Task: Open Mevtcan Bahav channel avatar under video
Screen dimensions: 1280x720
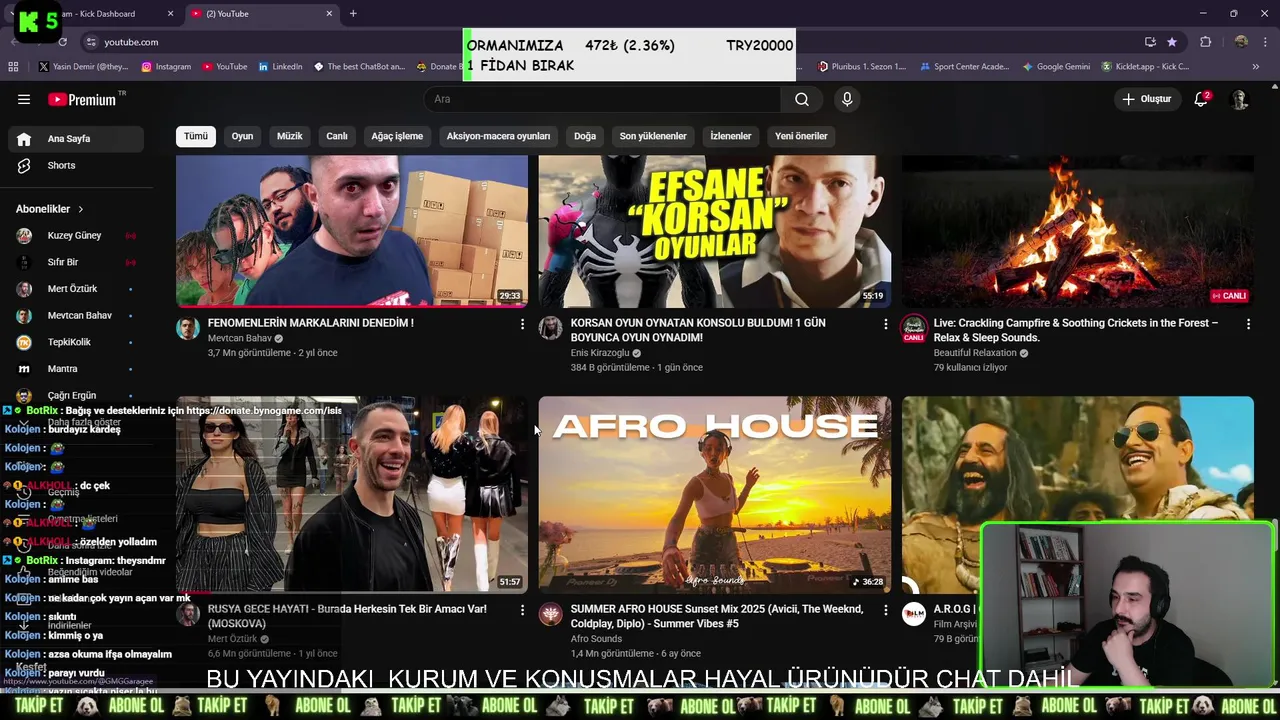Action: [x=188, y=328]
